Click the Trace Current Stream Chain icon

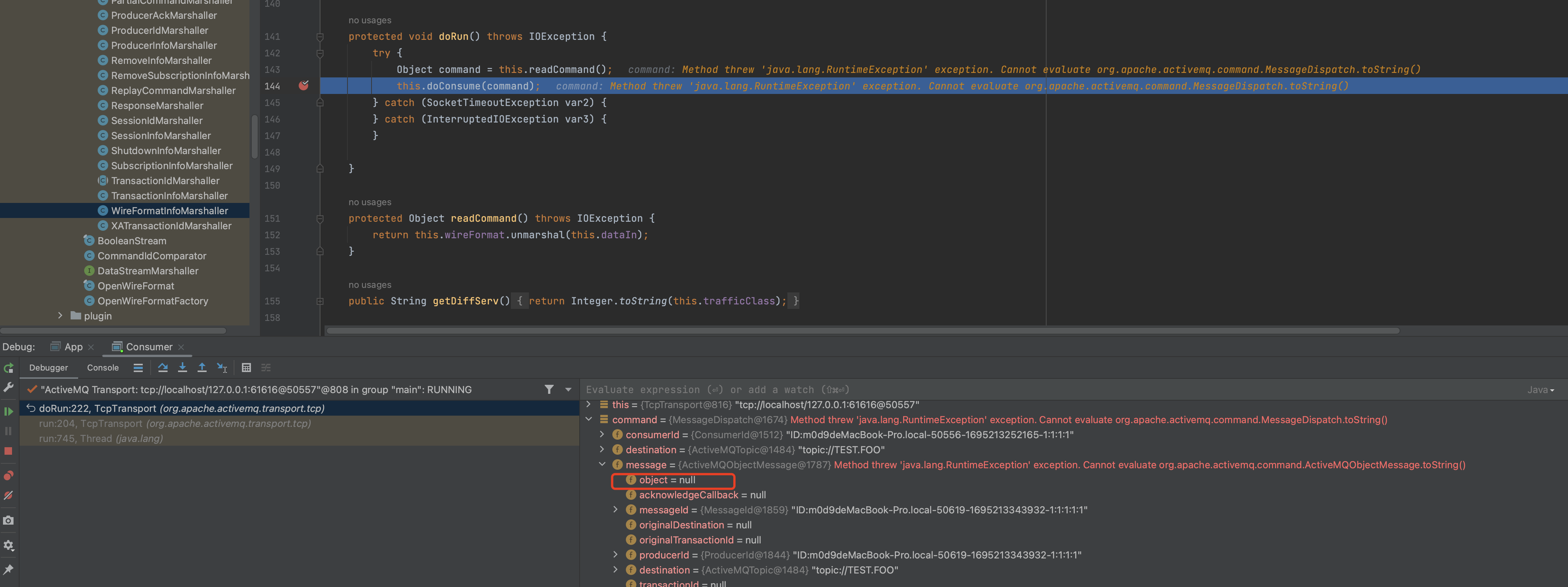point(266,368)
